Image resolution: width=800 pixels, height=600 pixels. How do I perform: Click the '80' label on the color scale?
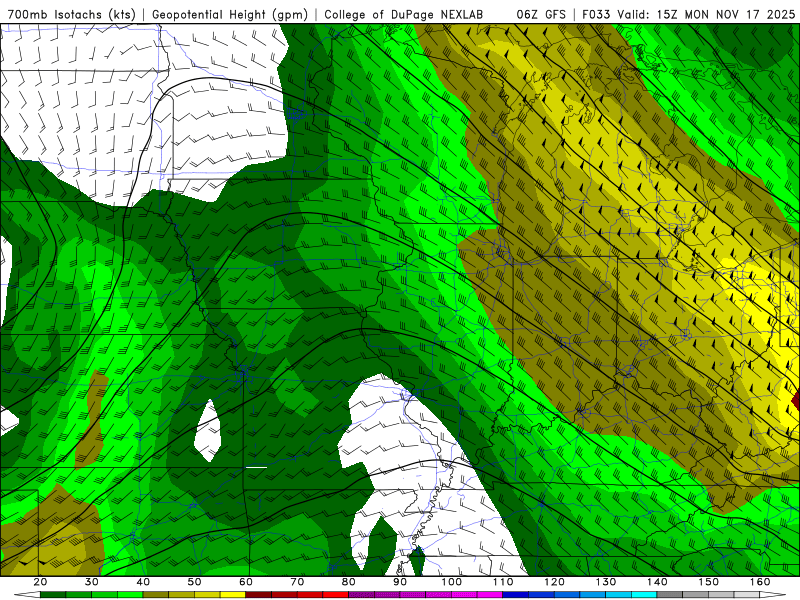[x=348, y=582]
